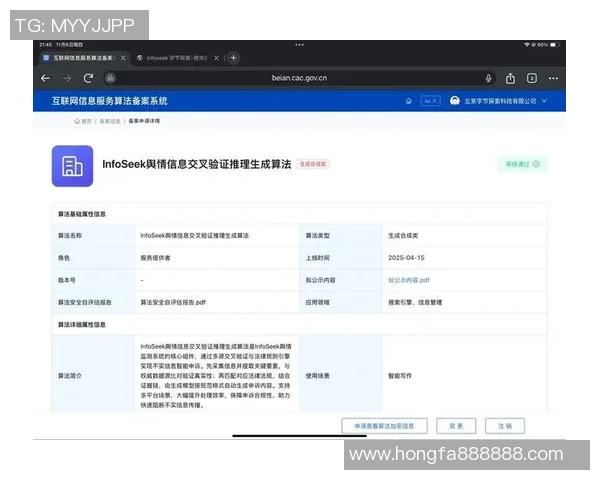This screenshot has height=480, width=600.
Task: Click the 算法基础属性信息 section heading
Action: point(82,214)
